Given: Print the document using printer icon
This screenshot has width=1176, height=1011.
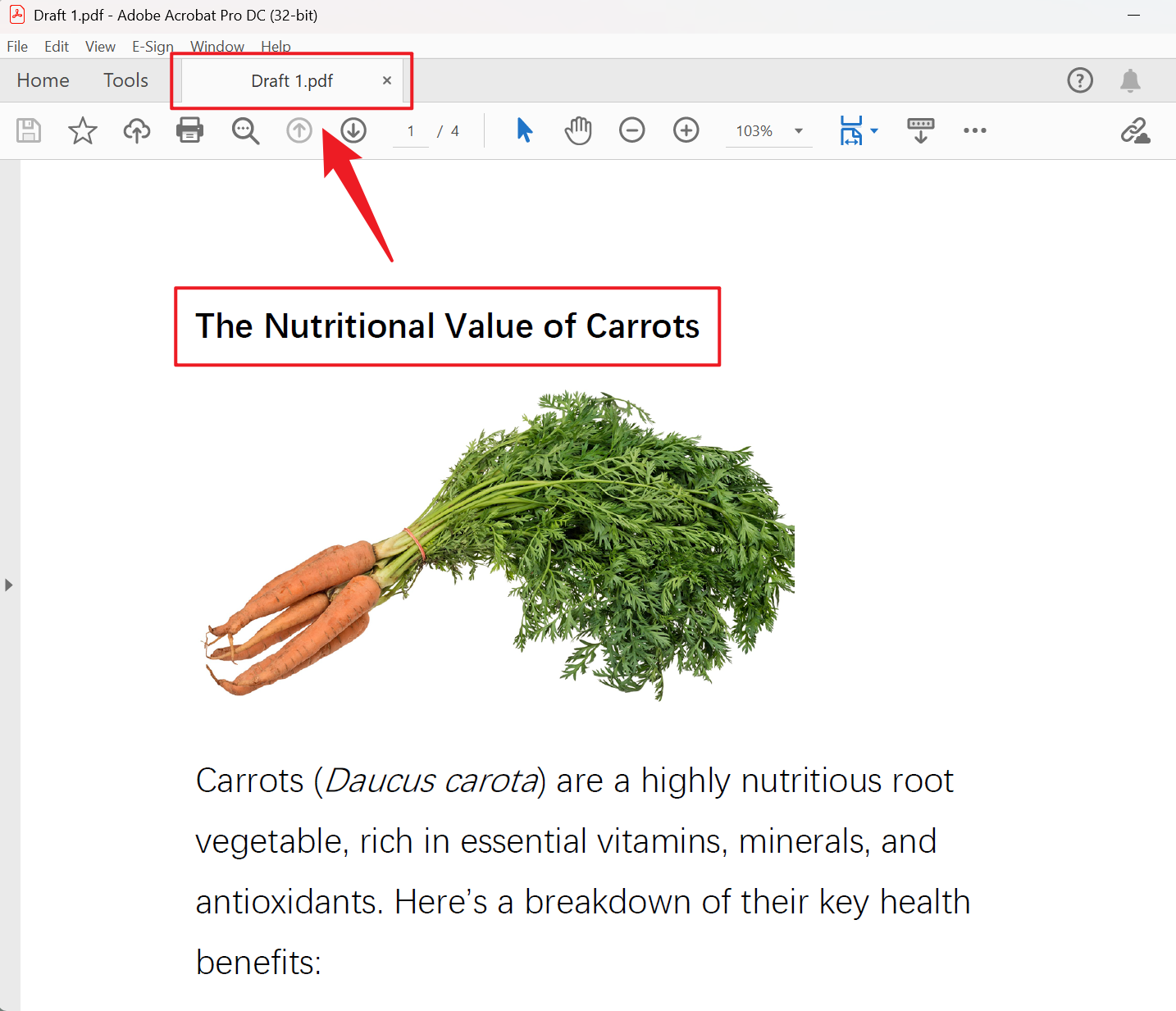Looking at the screenshot, I should point(190,130).
